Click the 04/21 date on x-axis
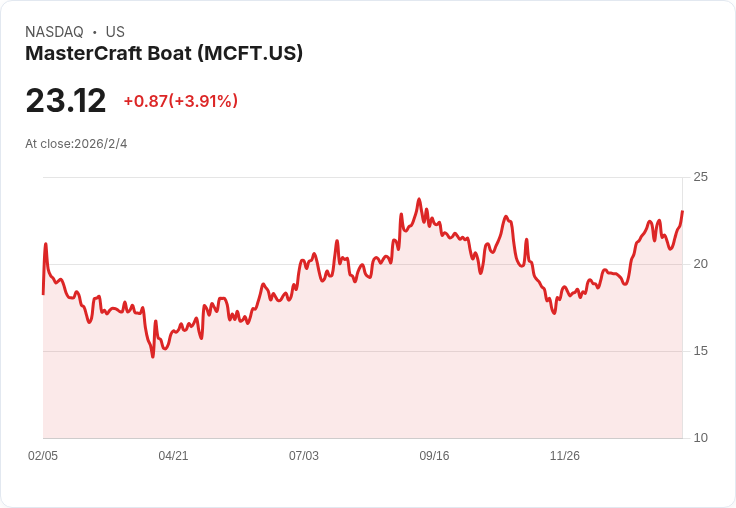Screen dimensions: 736x508 173,456
